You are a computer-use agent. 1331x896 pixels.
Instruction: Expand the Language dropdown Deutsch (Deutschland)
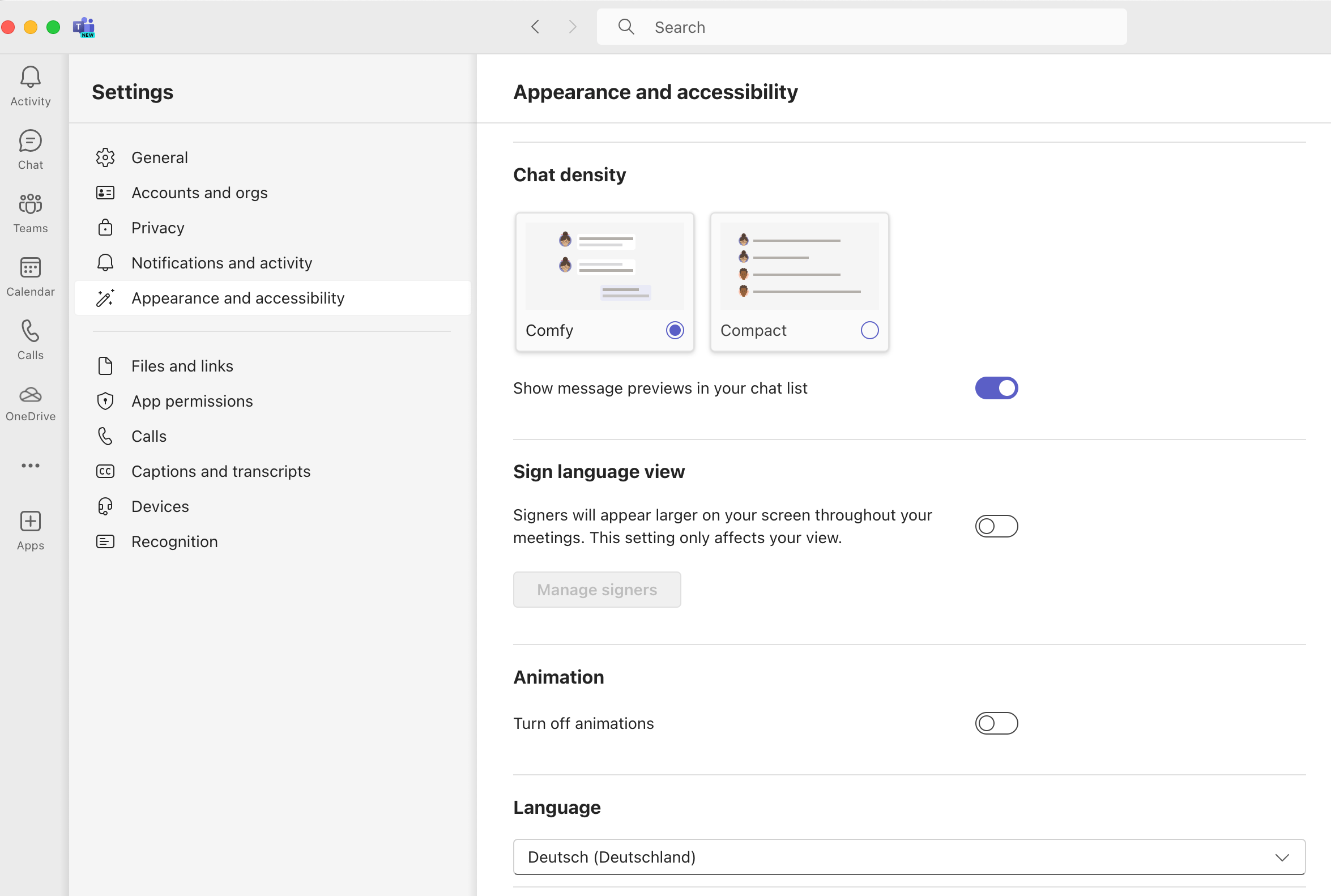coord(908,856)
